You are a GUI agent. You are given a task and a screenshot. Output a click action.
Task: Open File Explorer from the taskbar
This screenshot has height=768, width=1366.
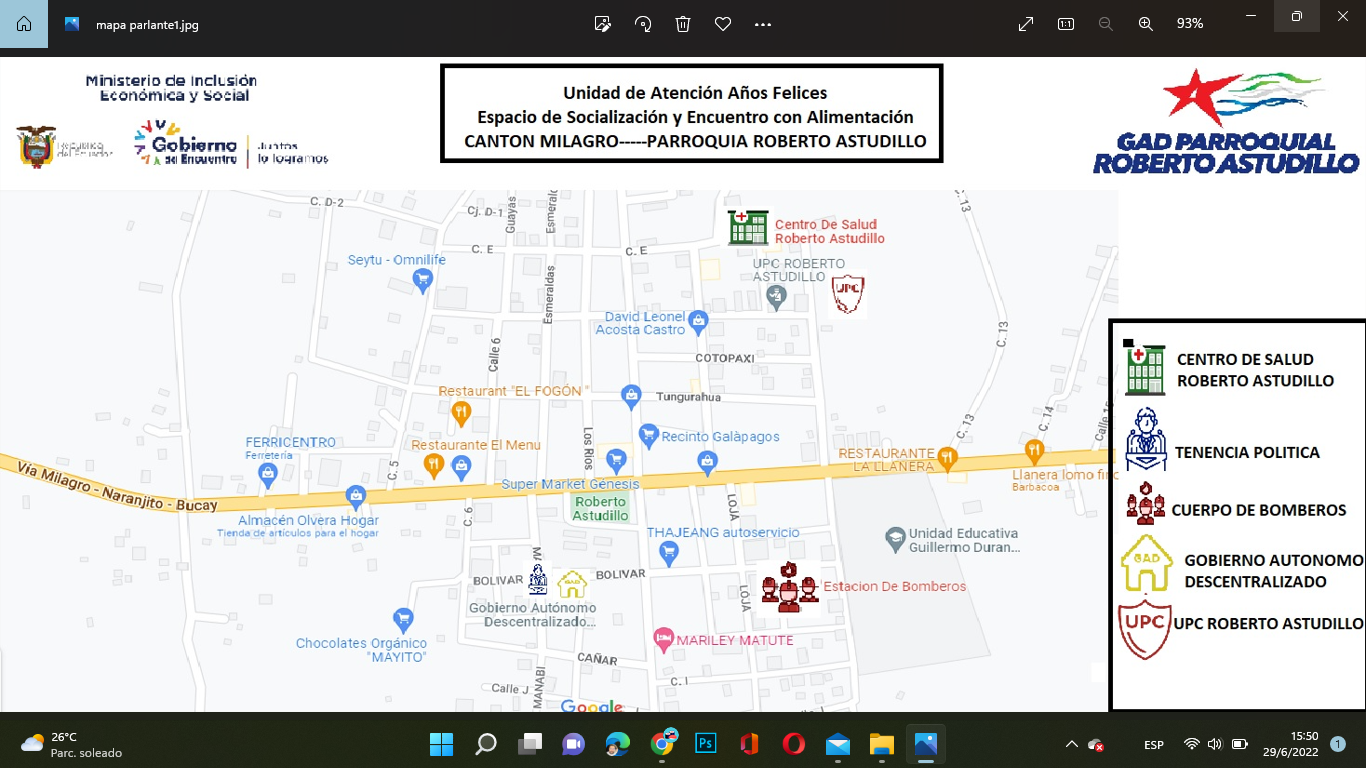(x=881, y=744)
